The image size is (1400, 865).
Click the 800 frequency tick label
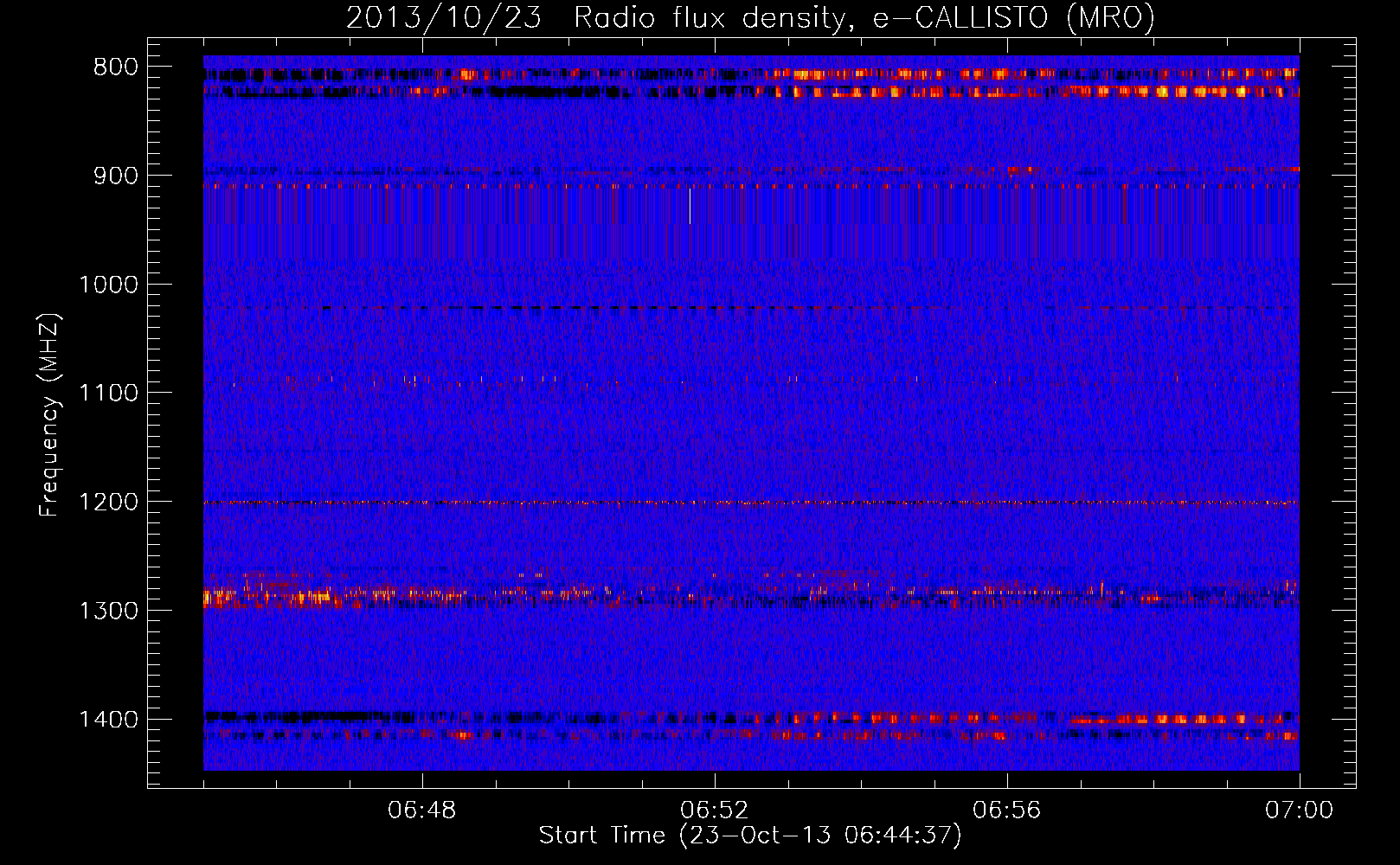pos(115,67)
